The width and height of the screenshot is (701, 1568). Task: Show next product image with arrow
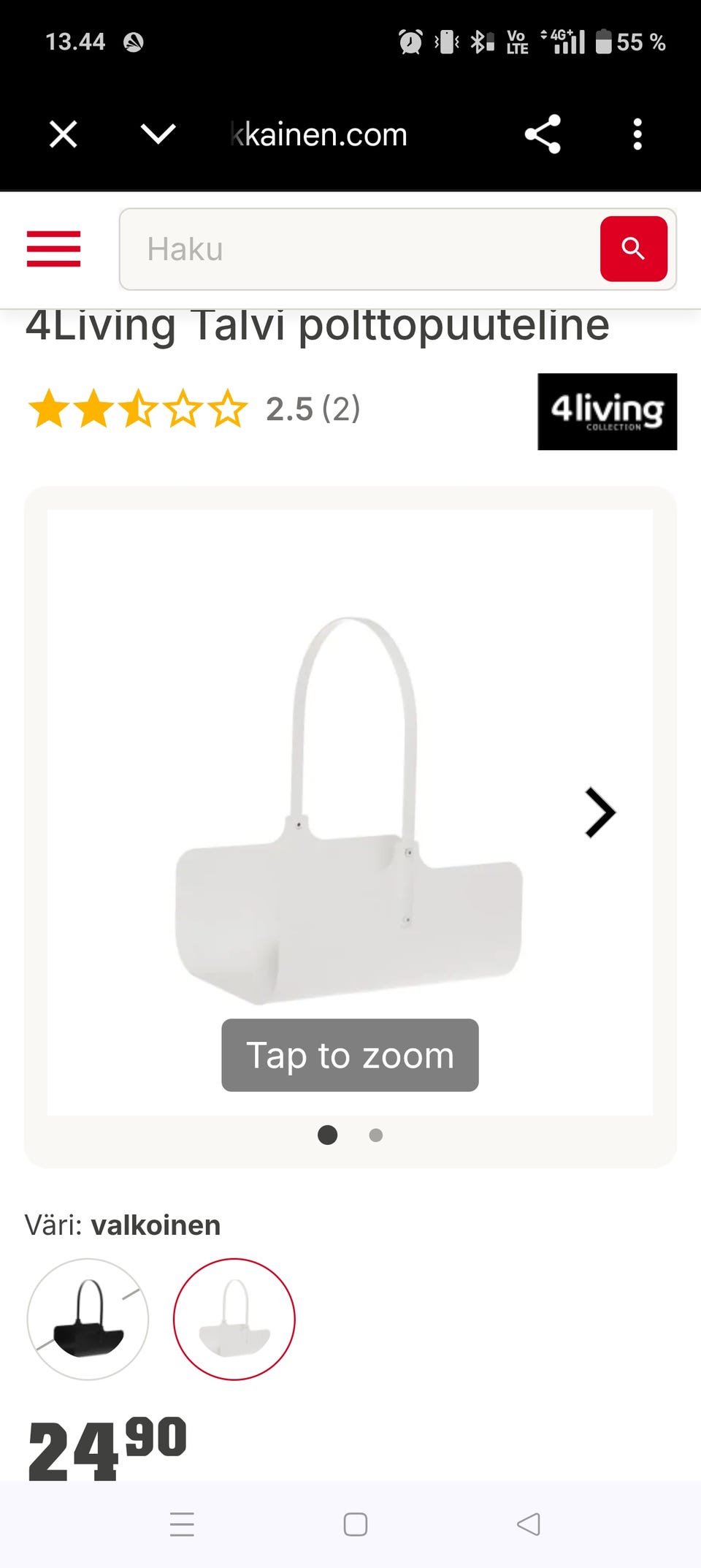tap(600, 812)
